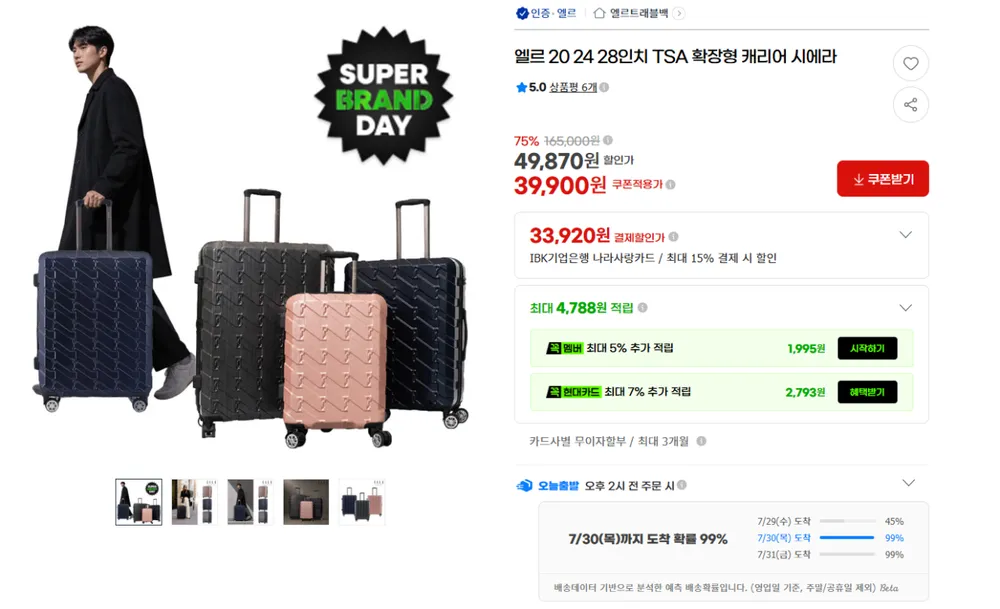Expand the 최대 4,788원 적립 section
This screenshot has height=609, width=1000.
click(x=905, y=308)
